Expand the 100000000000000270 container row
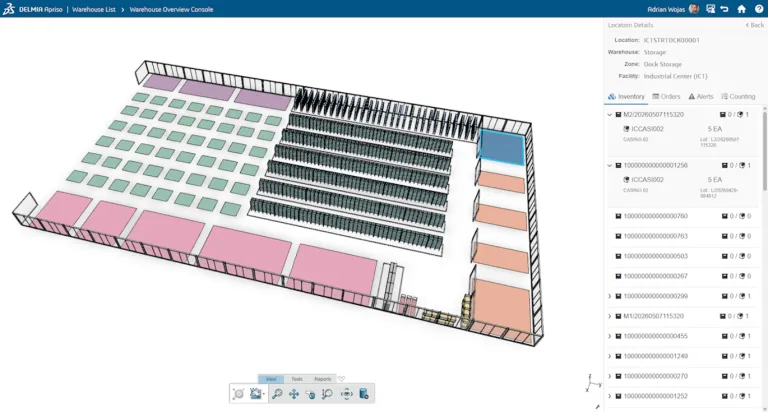This screenshot has height=412, width=768. tap(610, 376)
